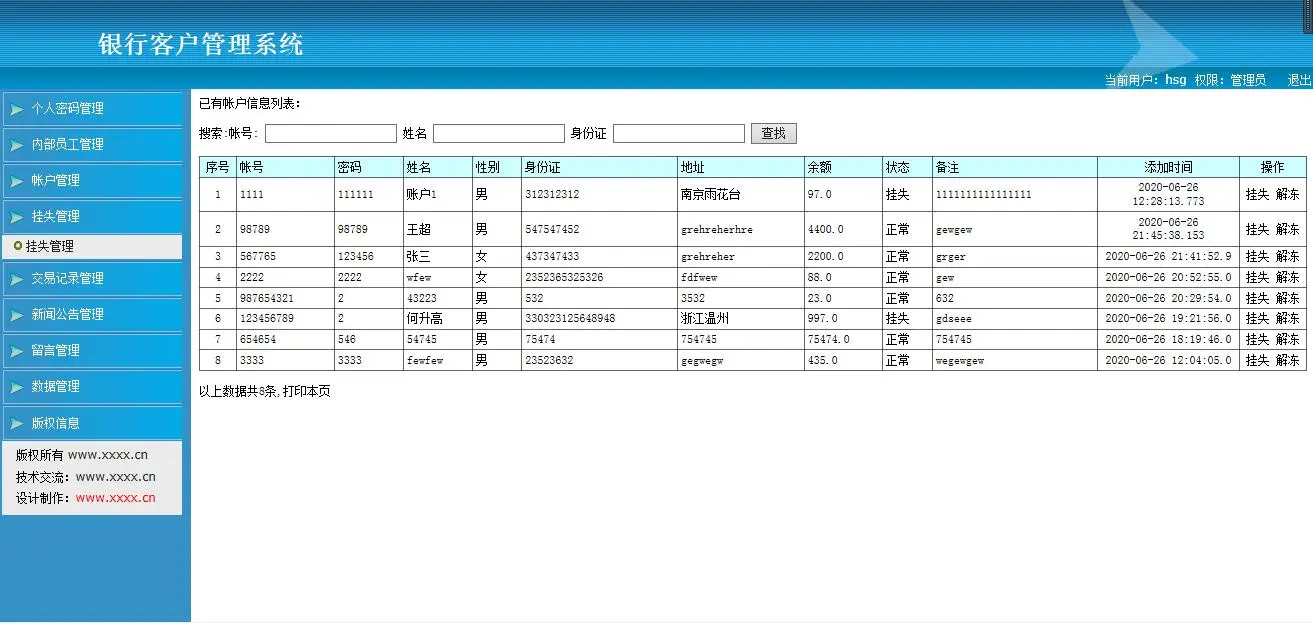Click the 帐号 search input field
The image size is (1313, 624).
(331, 133)
